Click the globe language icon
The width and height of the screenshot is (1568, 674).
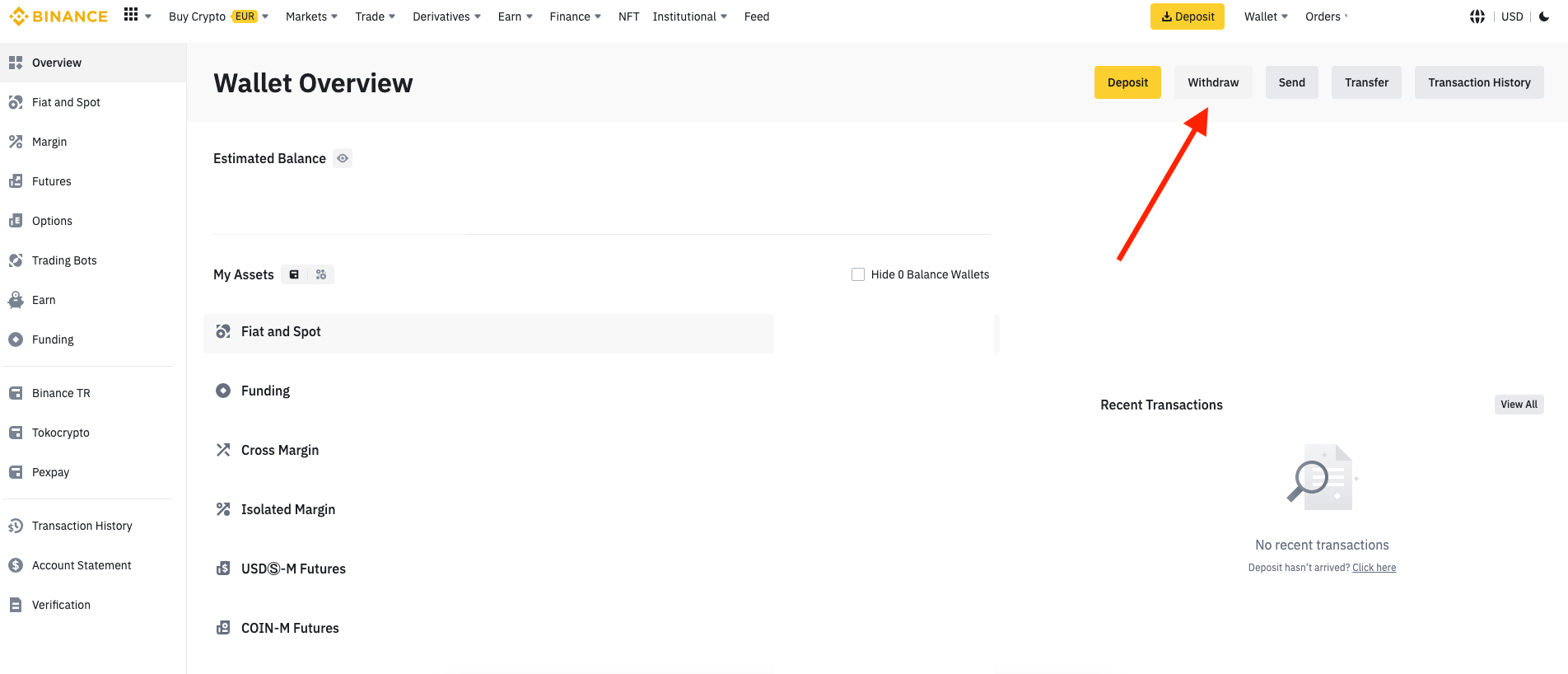pyautogui.click(x=1477, y=16)
